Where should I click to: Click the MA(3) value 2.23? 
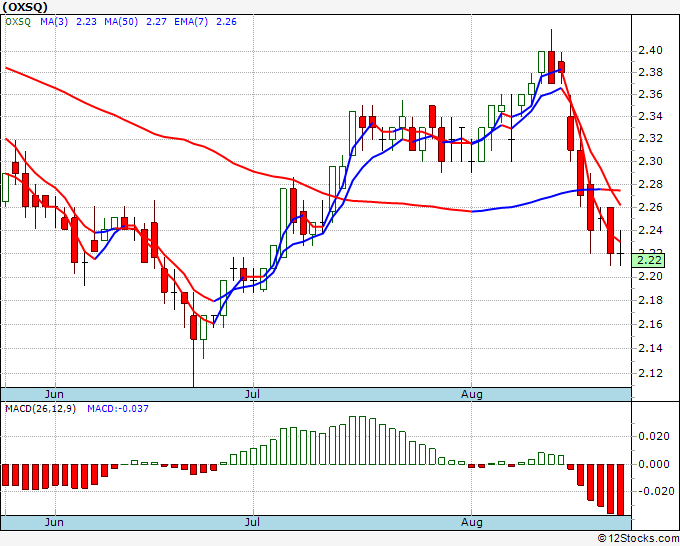point(86,22)
